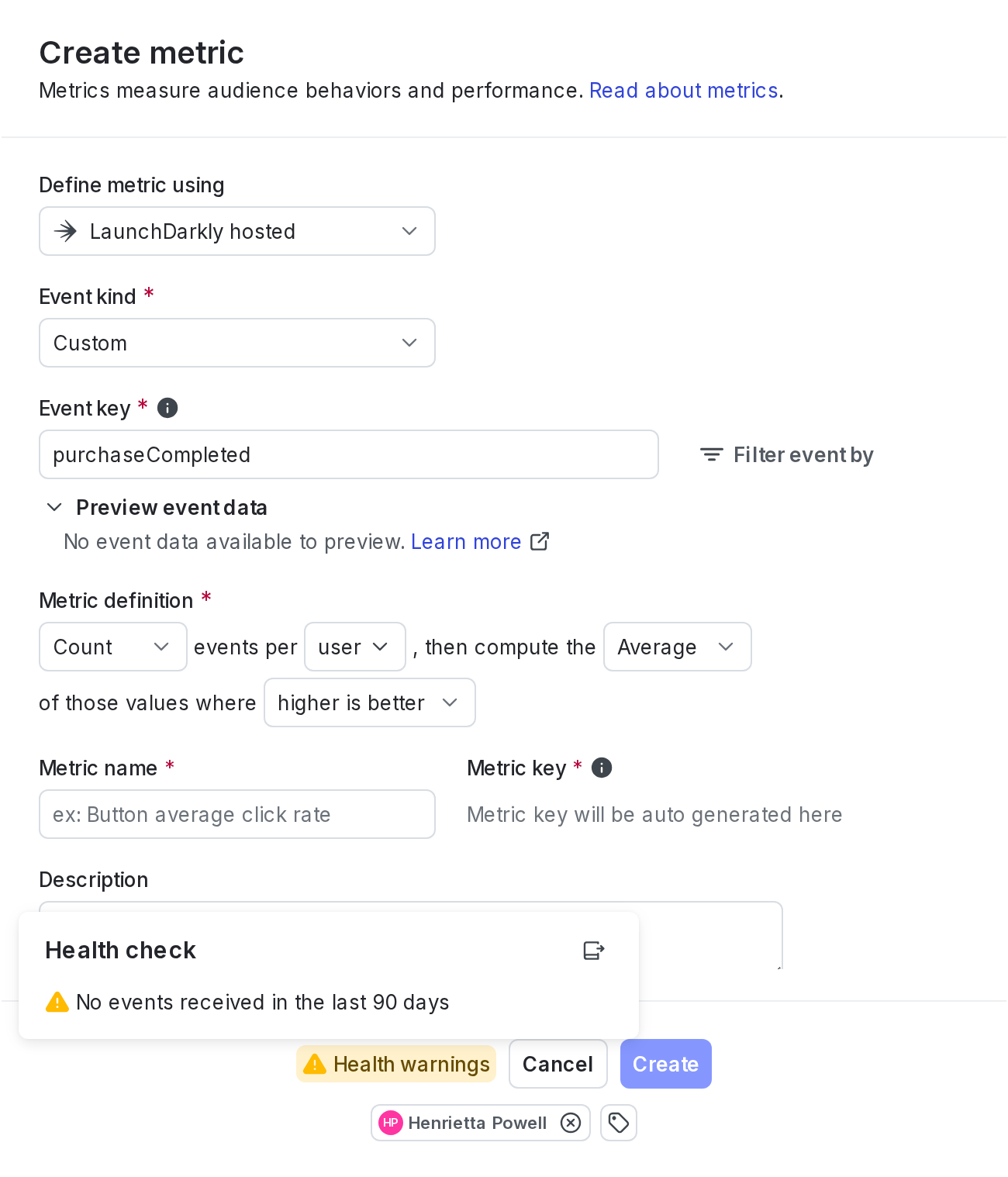Remove Henrietta Powell maintainer chip
Viewport: 1008px width, 1177px height.
571,1123
